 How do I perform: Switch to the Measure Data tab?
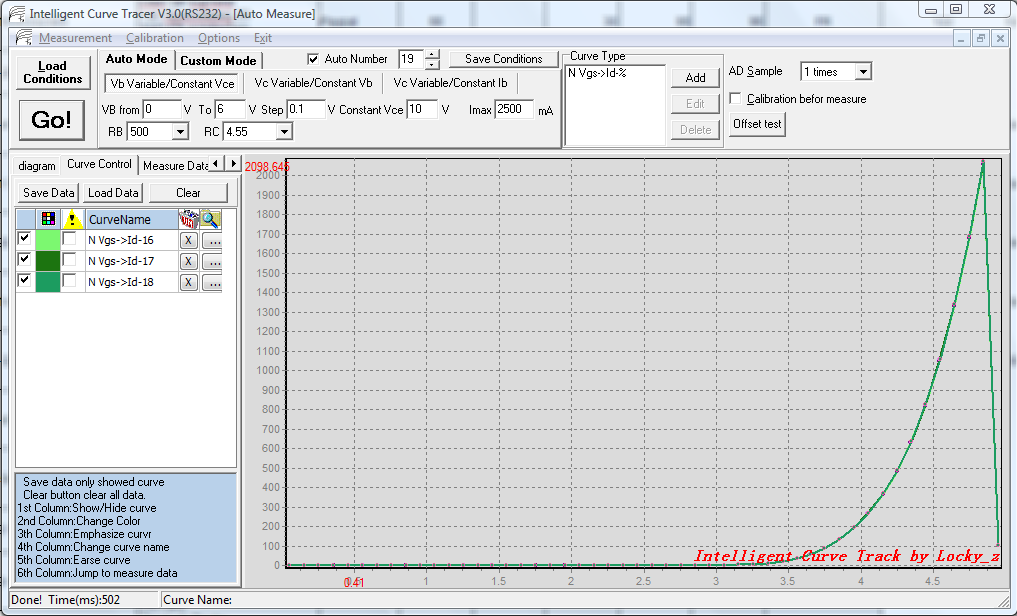[x=175, y=166]
